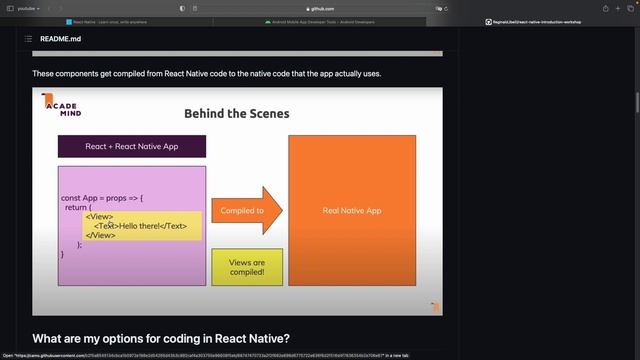Click the partial image above the paragraph
This screenshot has height=360, width=640.
coord(237,53)
